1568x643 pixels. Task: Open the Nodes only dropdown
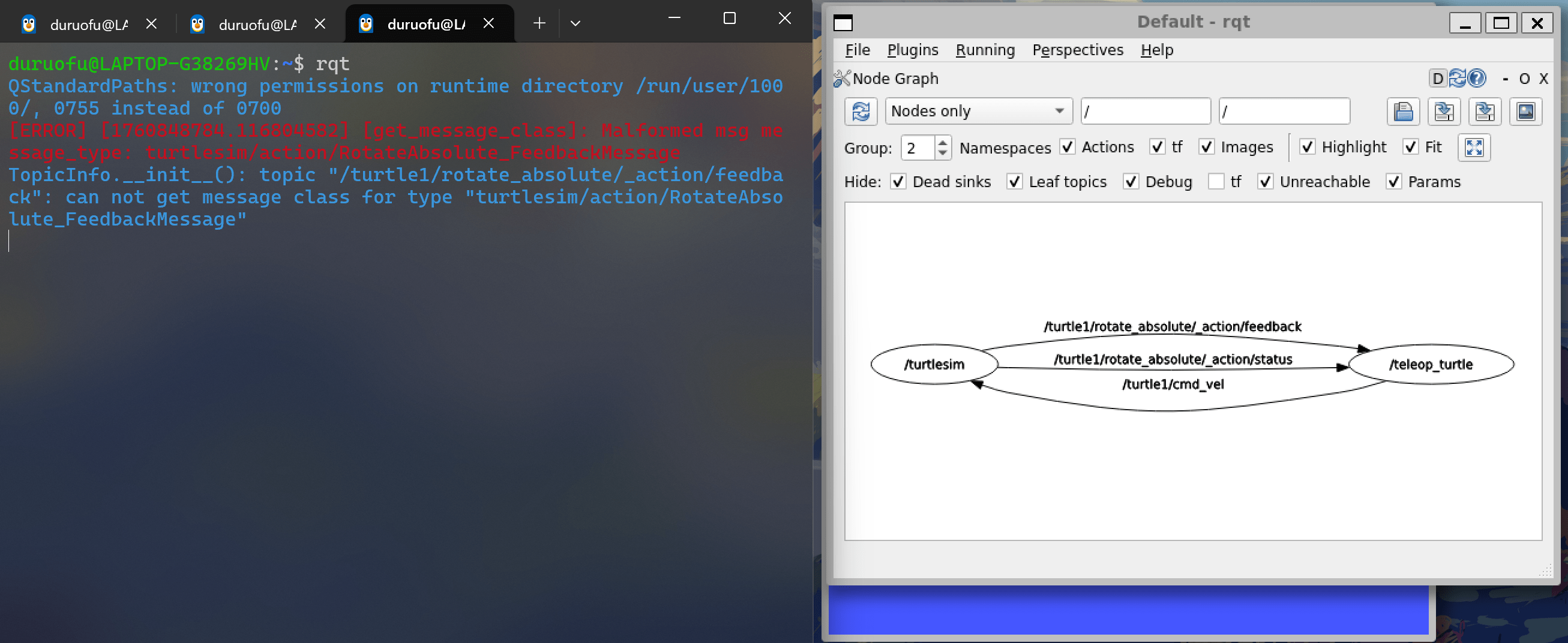978,112
